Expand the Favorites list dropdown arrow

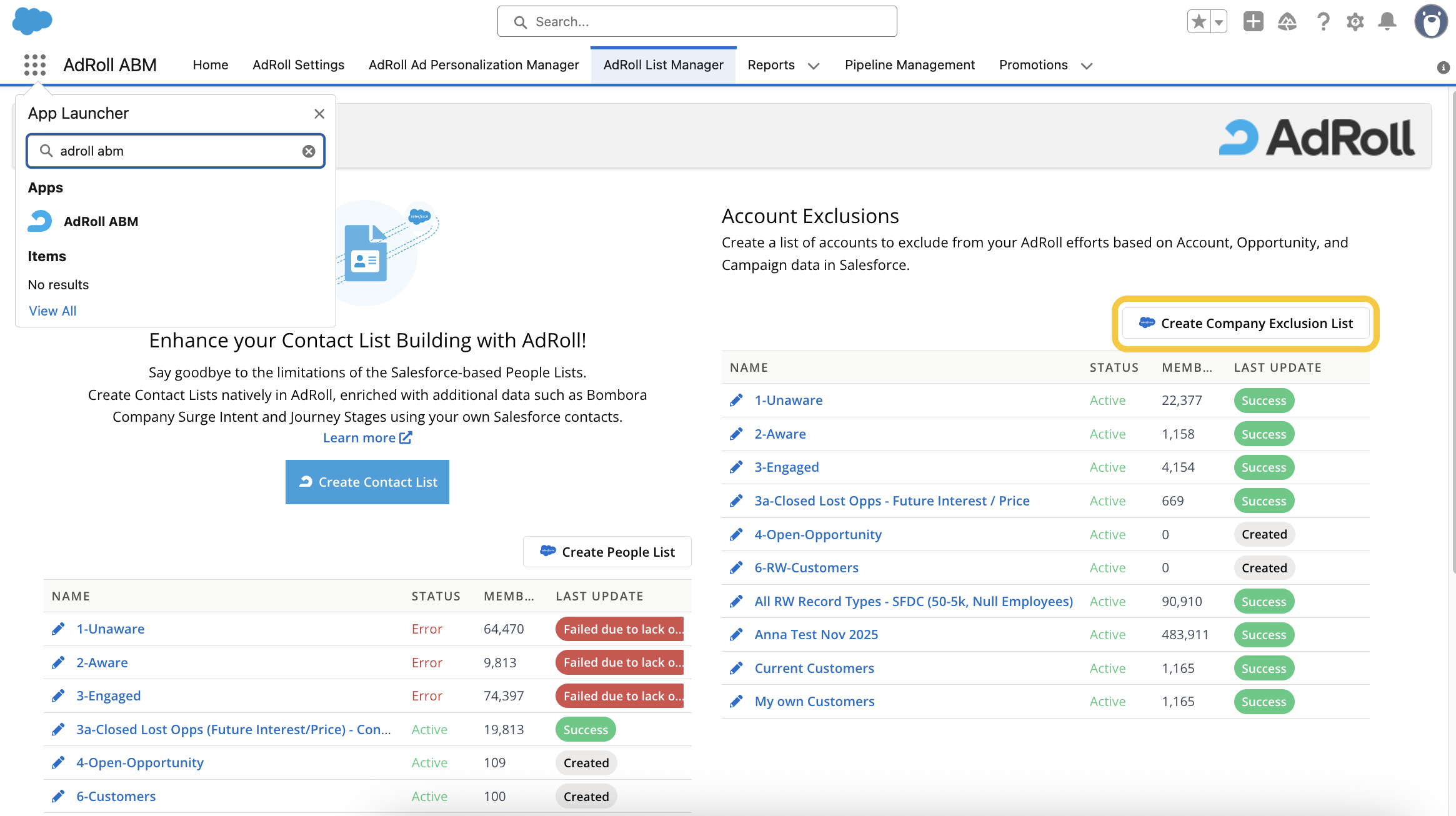pyautogui.click(x=1219, y=22)
